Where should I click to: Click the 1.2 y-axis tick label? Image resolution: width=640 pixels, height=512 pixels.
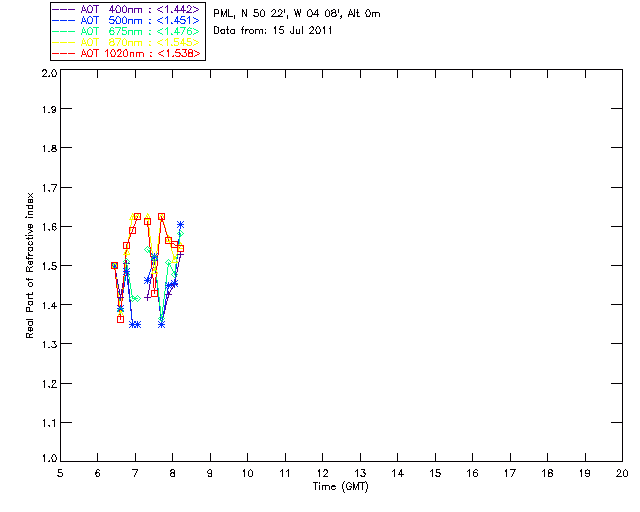coord(49,384)
